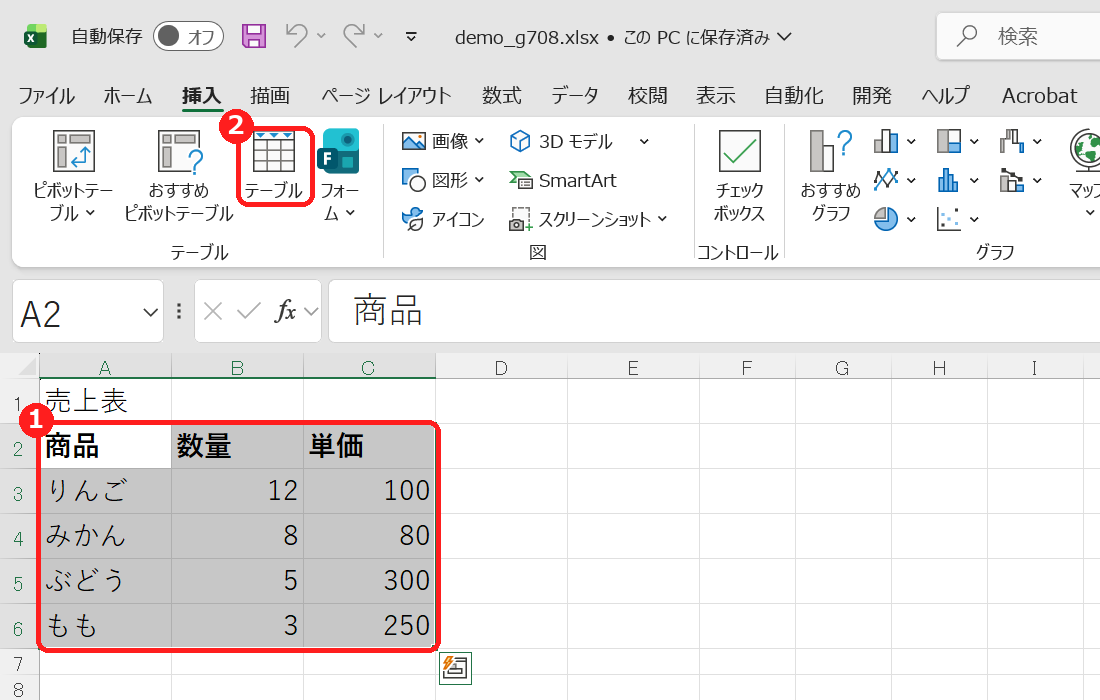Open the ヘルプ tab
Viewport: 1100px width, 700px height.
click(946, 95)
